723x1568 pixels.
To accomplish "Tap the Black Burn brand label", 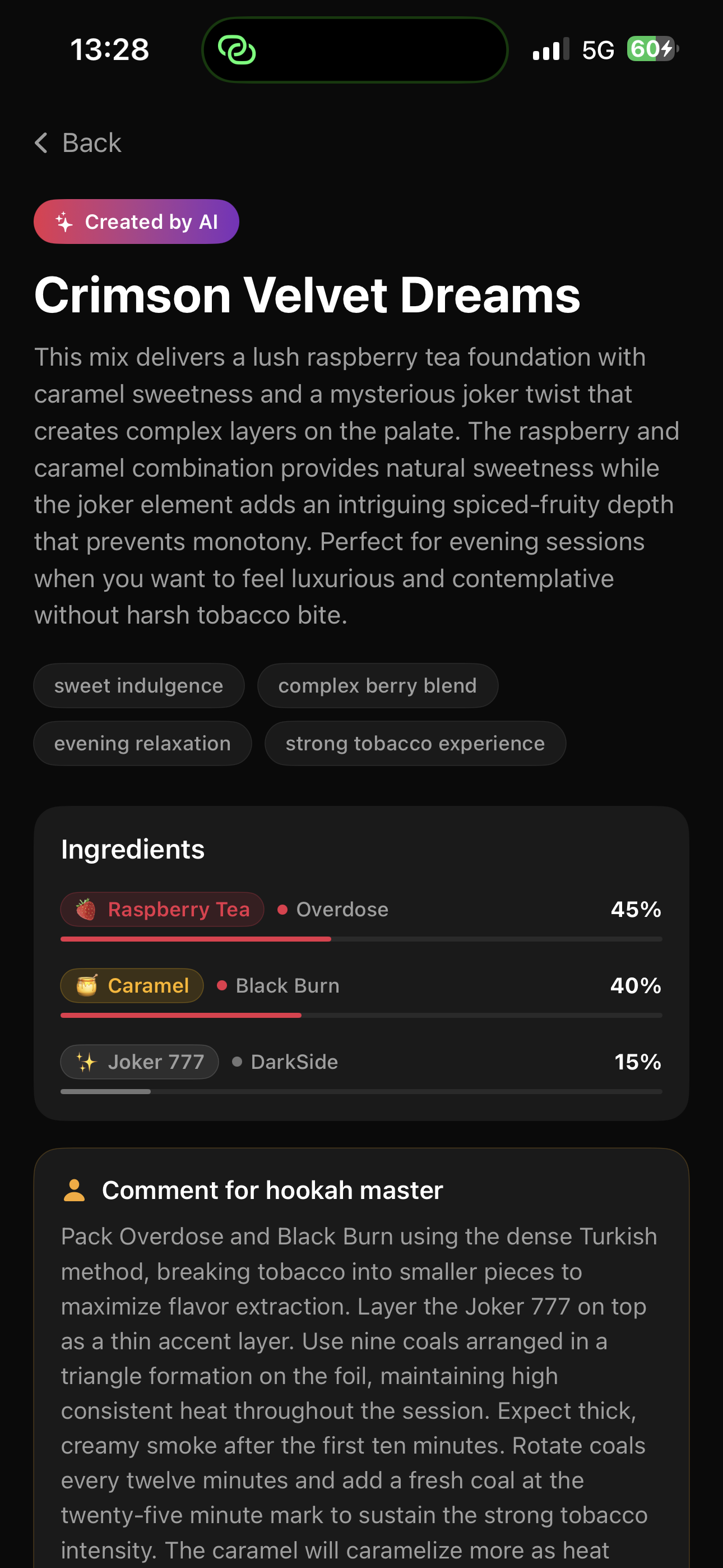I will pos(288,985).
